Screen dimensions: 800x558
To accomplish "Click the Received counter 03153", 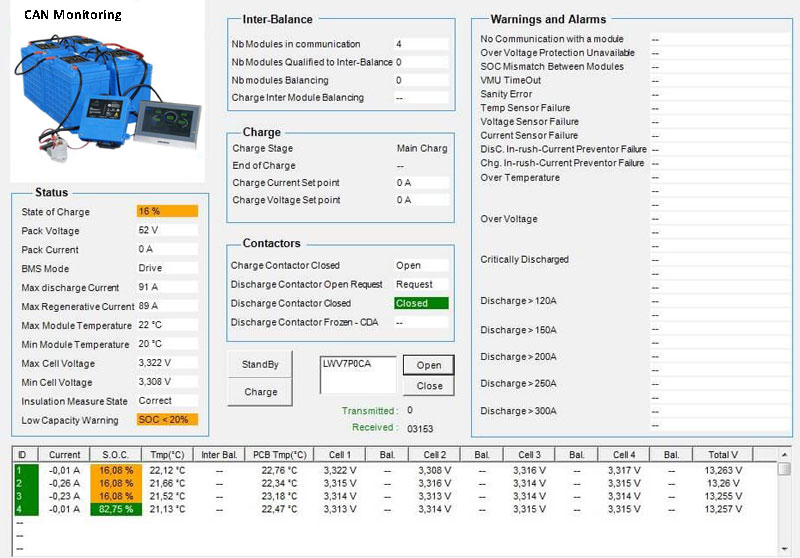I will (420, 429).
